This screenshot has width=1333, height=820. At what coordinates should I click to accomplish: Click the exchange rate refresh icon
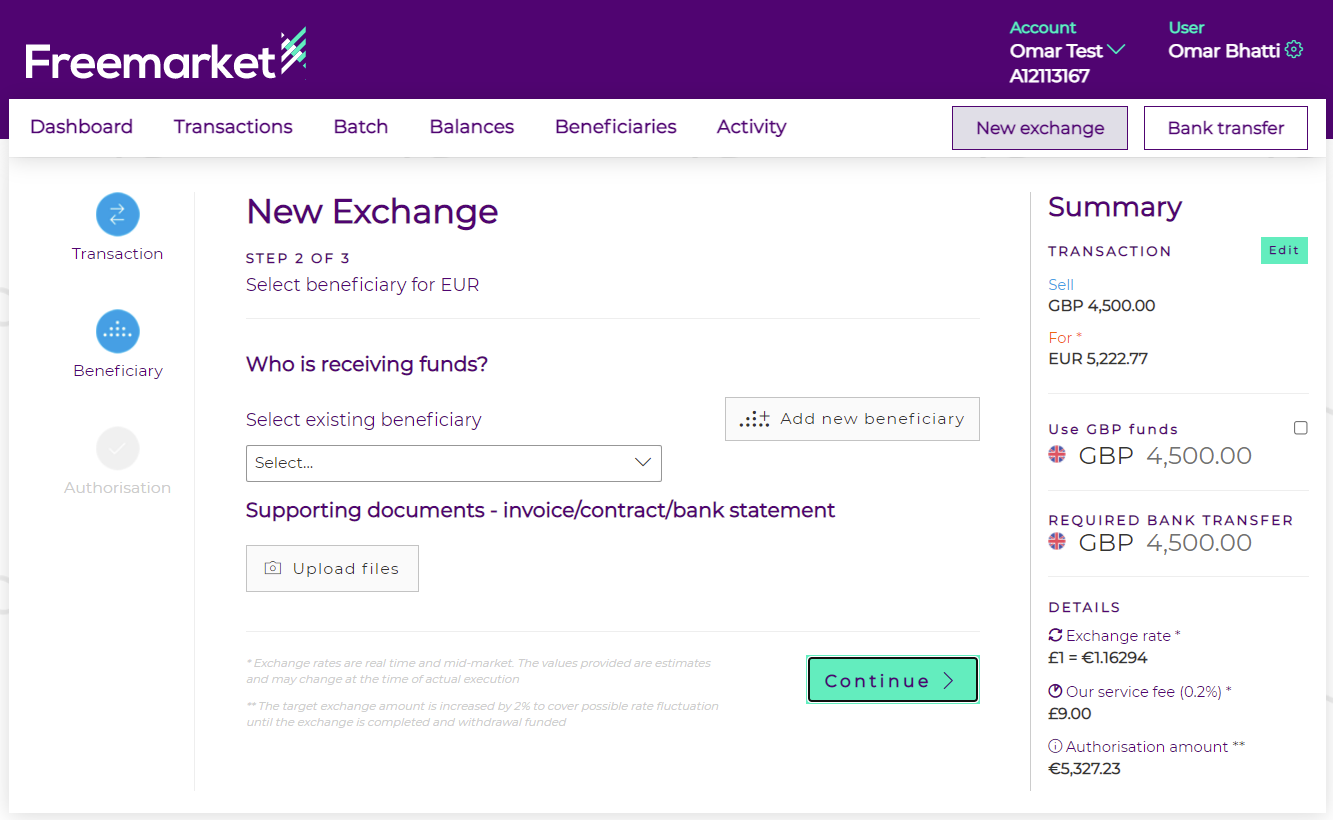click(x=1055, y=635)
